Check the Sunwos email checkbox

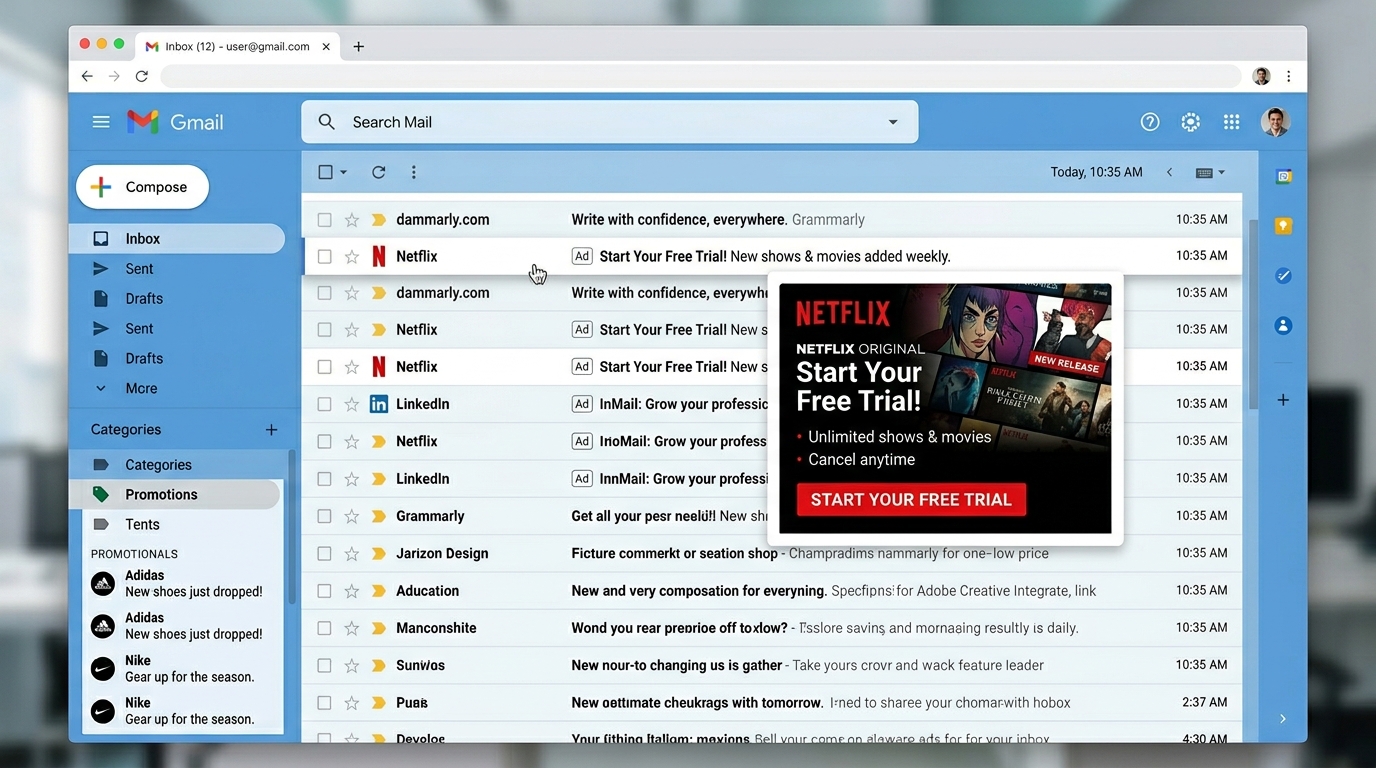point(324,665)
